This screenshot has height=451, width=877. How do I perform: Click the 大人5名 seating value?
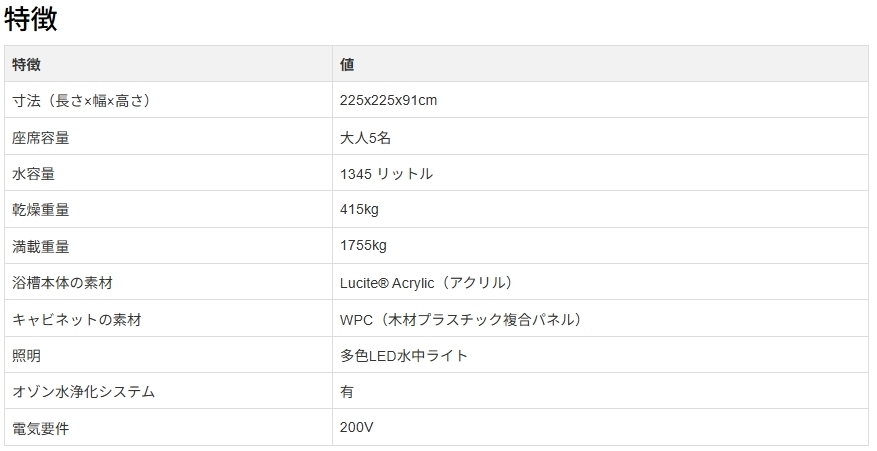(x=365, y=137)
